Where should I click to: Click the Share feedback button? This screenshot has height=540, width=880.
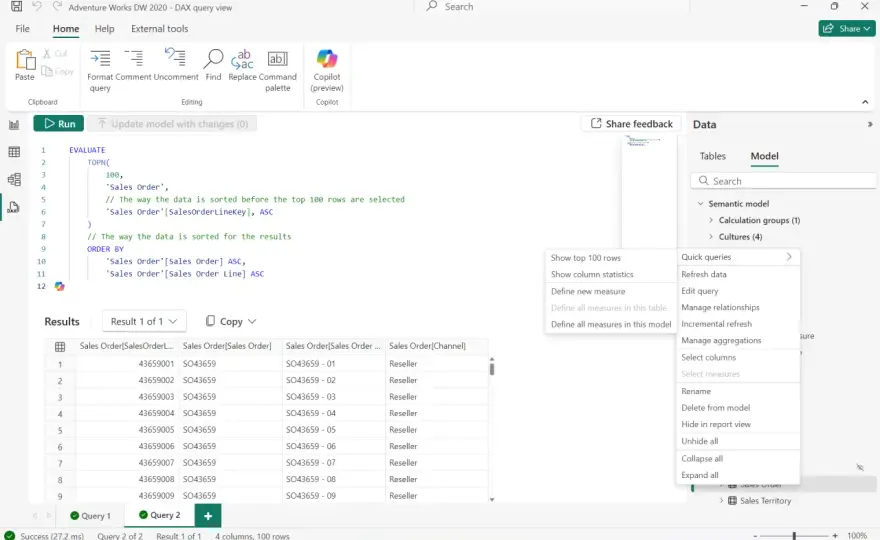pos(631,123)
